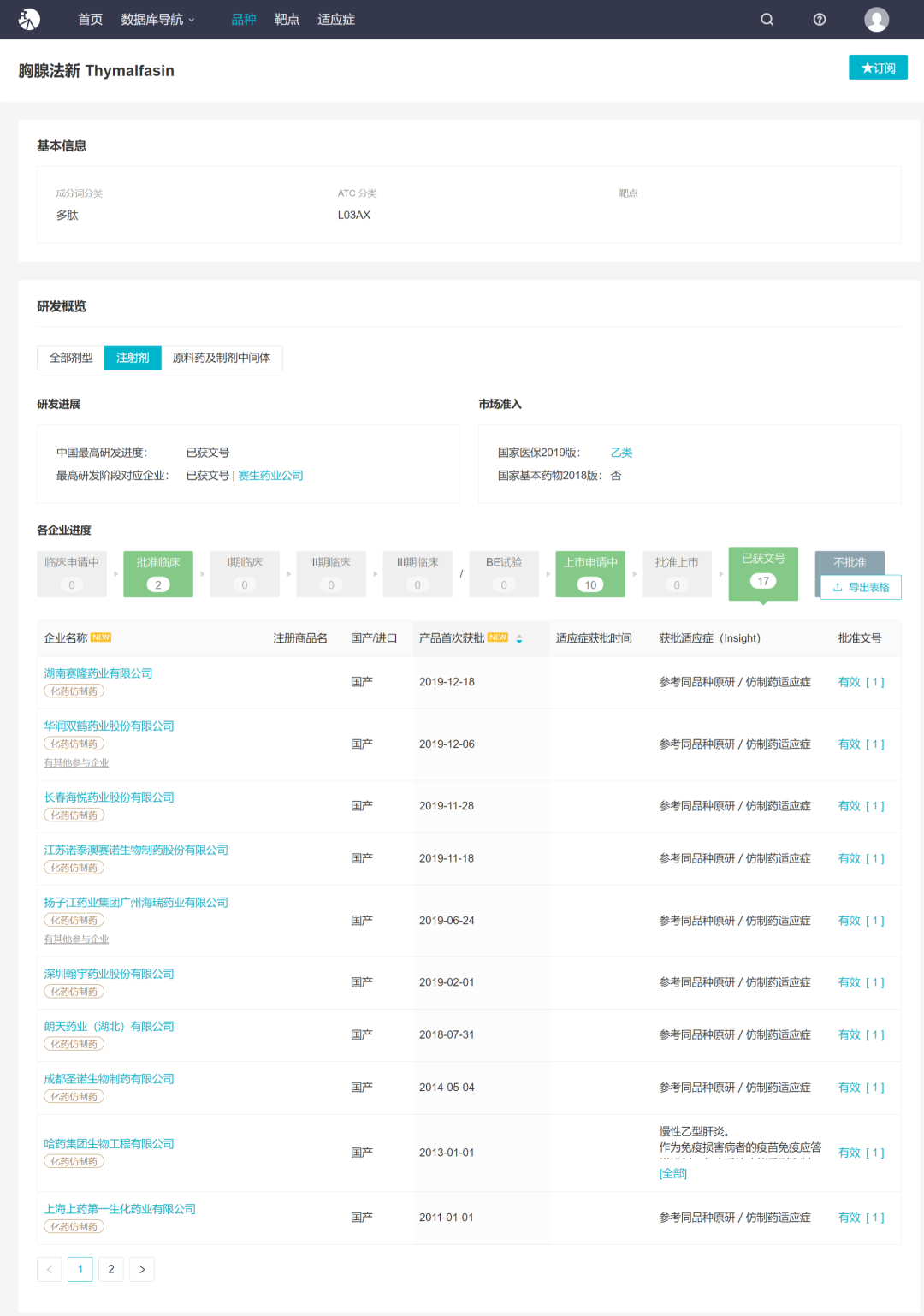The height and width of the screenshot is (1316, 924).
Task: Open 长春海悦药业股份有限公司 company link
Action: point(110,797)
